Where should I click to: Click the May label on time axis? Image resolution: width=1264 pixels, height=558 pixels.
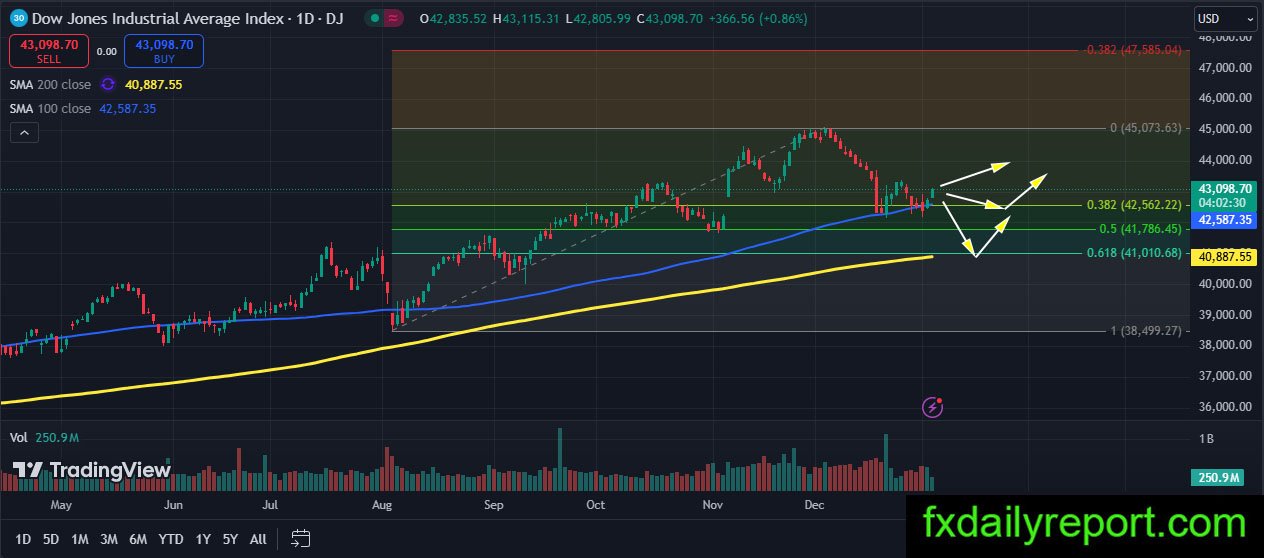click(x=62, y=505)
